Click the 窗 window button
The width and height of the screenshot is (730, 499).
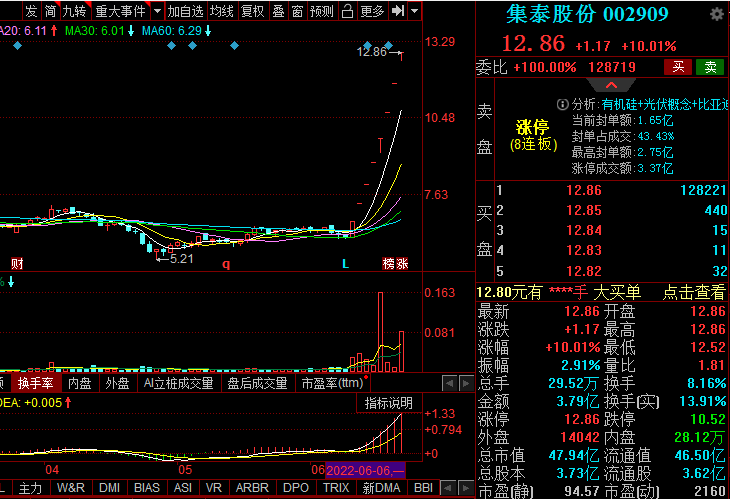click(x=297, y=11)
